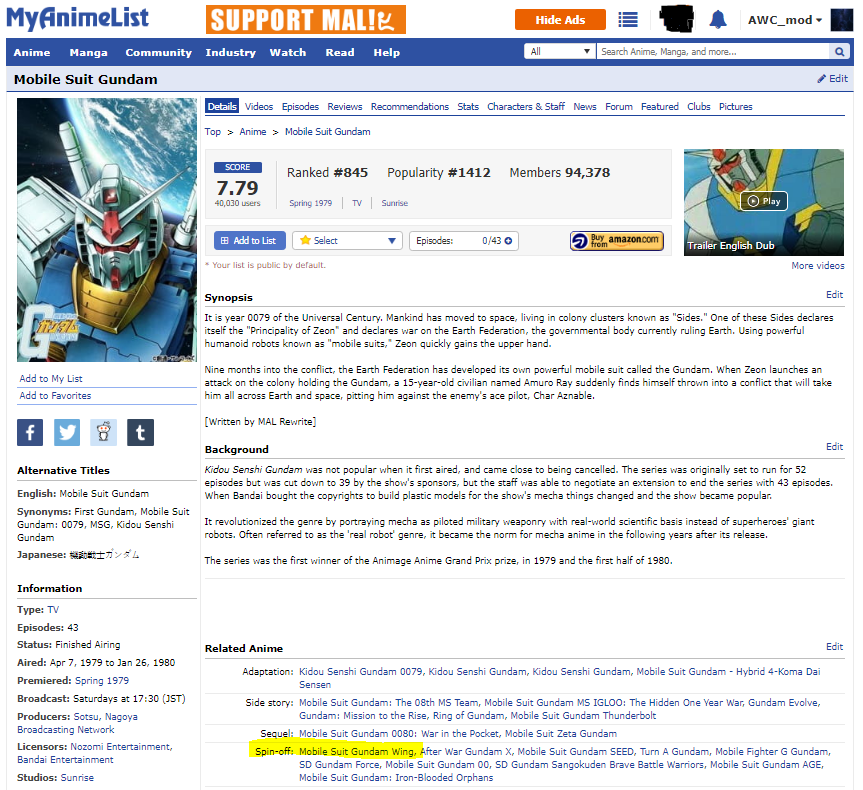Viewport: 863px width, 790px height.
Task: Open the notifications bell icon
Action: [x=718, y=20]
